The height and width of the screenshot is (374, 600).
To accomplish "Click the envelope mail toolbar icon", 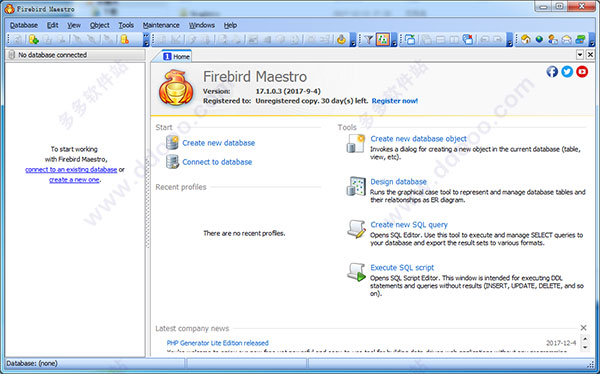I will point(566,39).
